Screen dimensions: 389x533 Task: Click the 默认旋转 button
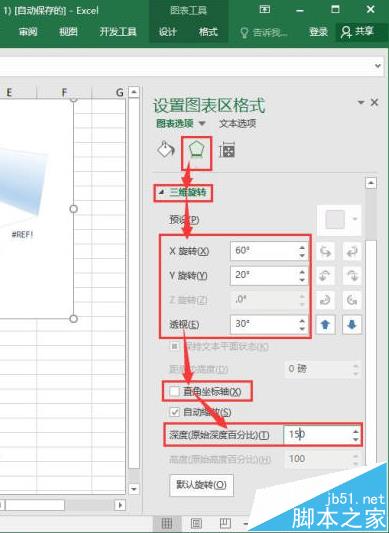201,485
